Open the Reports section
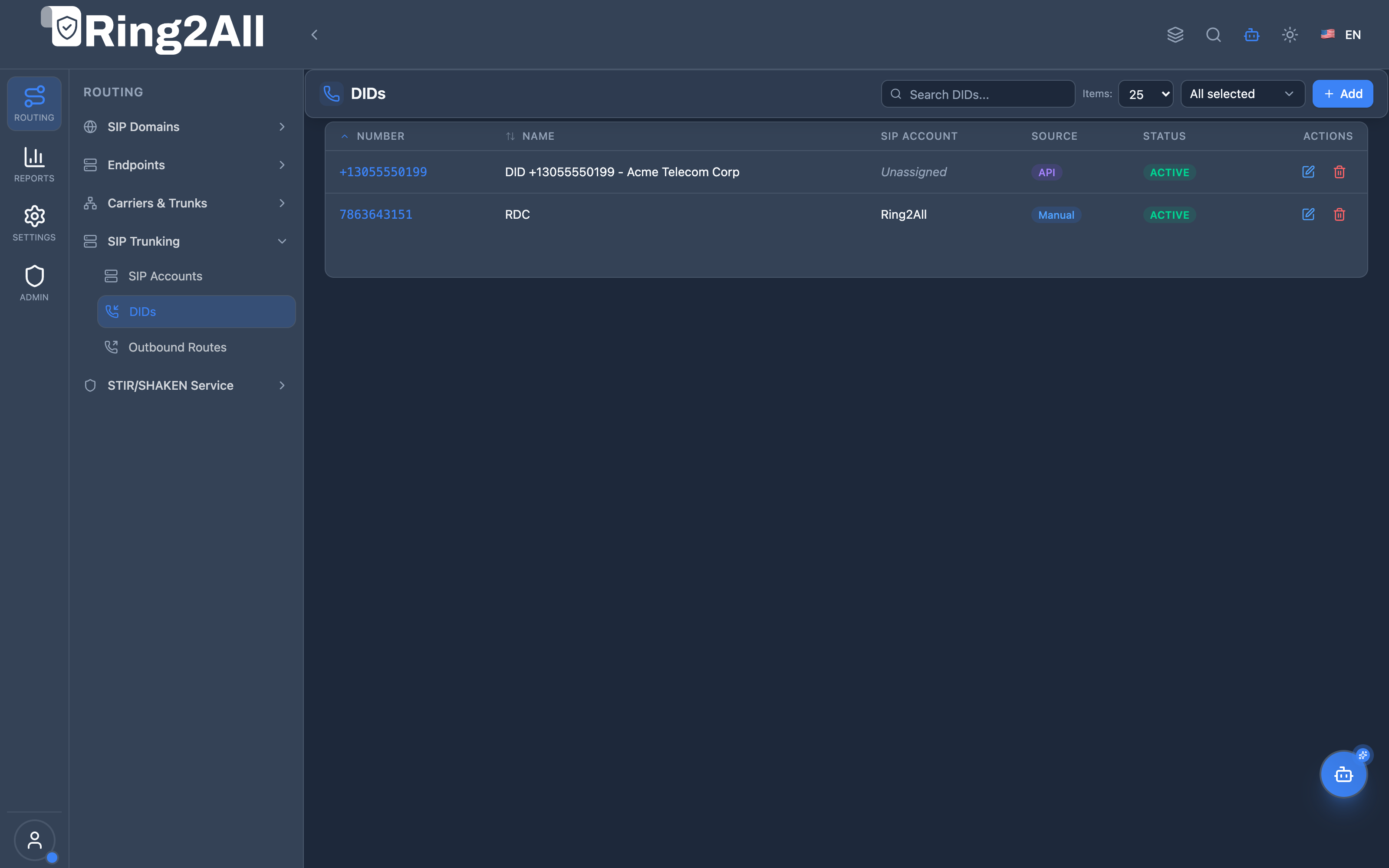The height and width of the screenshot is (868, 1389). [34, 165]
